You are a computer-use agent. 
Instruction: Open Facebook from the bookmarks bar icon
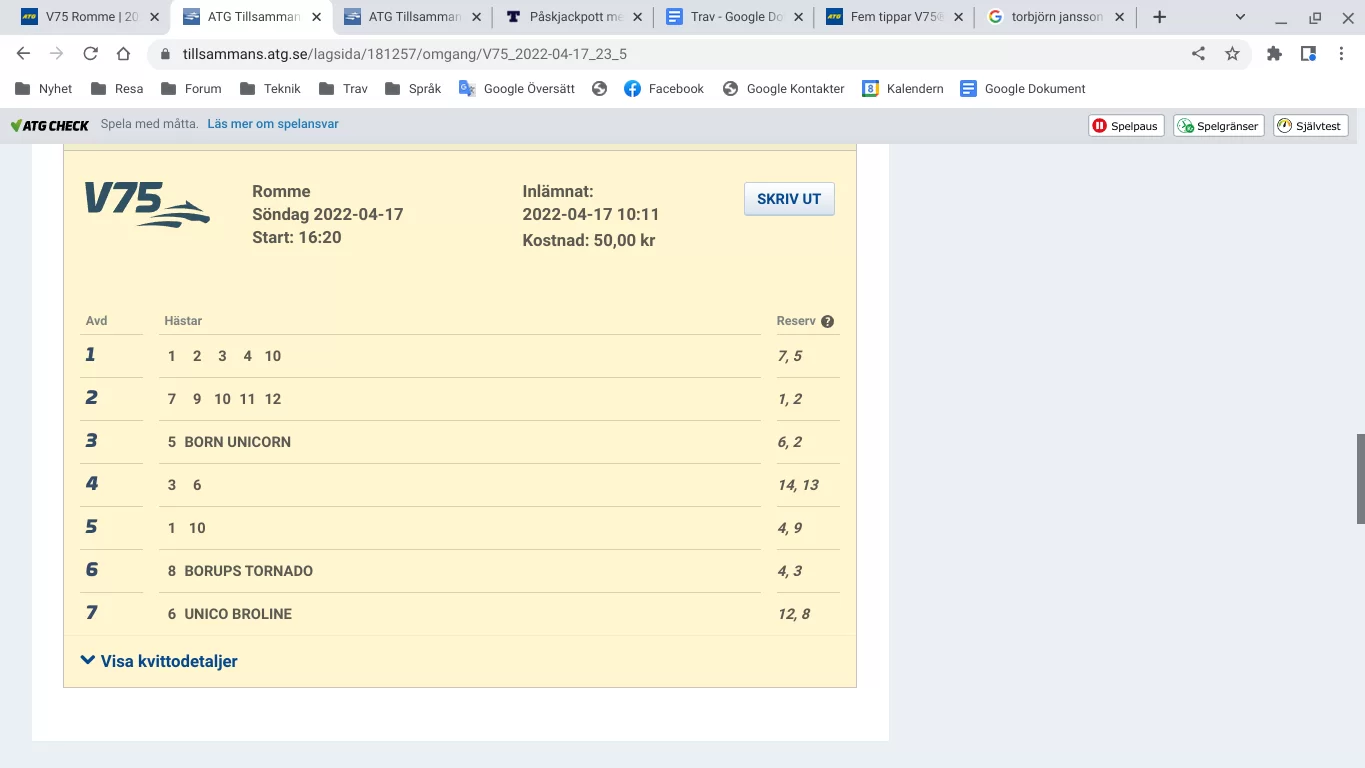point(630,88)
